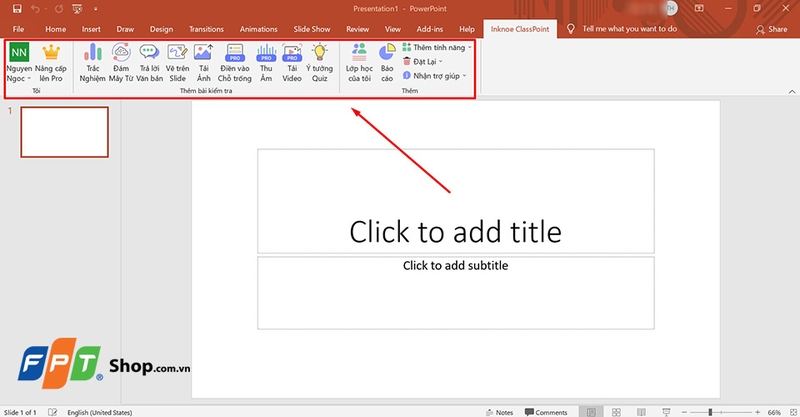The image size is (800, 417).
Task: Click the Share button
Action: tap(772, 29)
